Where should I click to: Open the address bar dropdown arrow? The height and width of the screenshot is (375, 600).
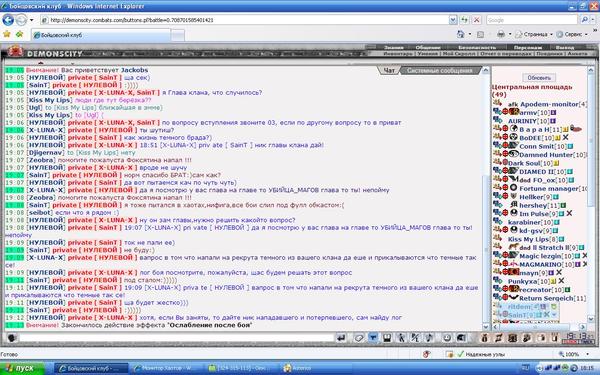click(x=453, y=20)
